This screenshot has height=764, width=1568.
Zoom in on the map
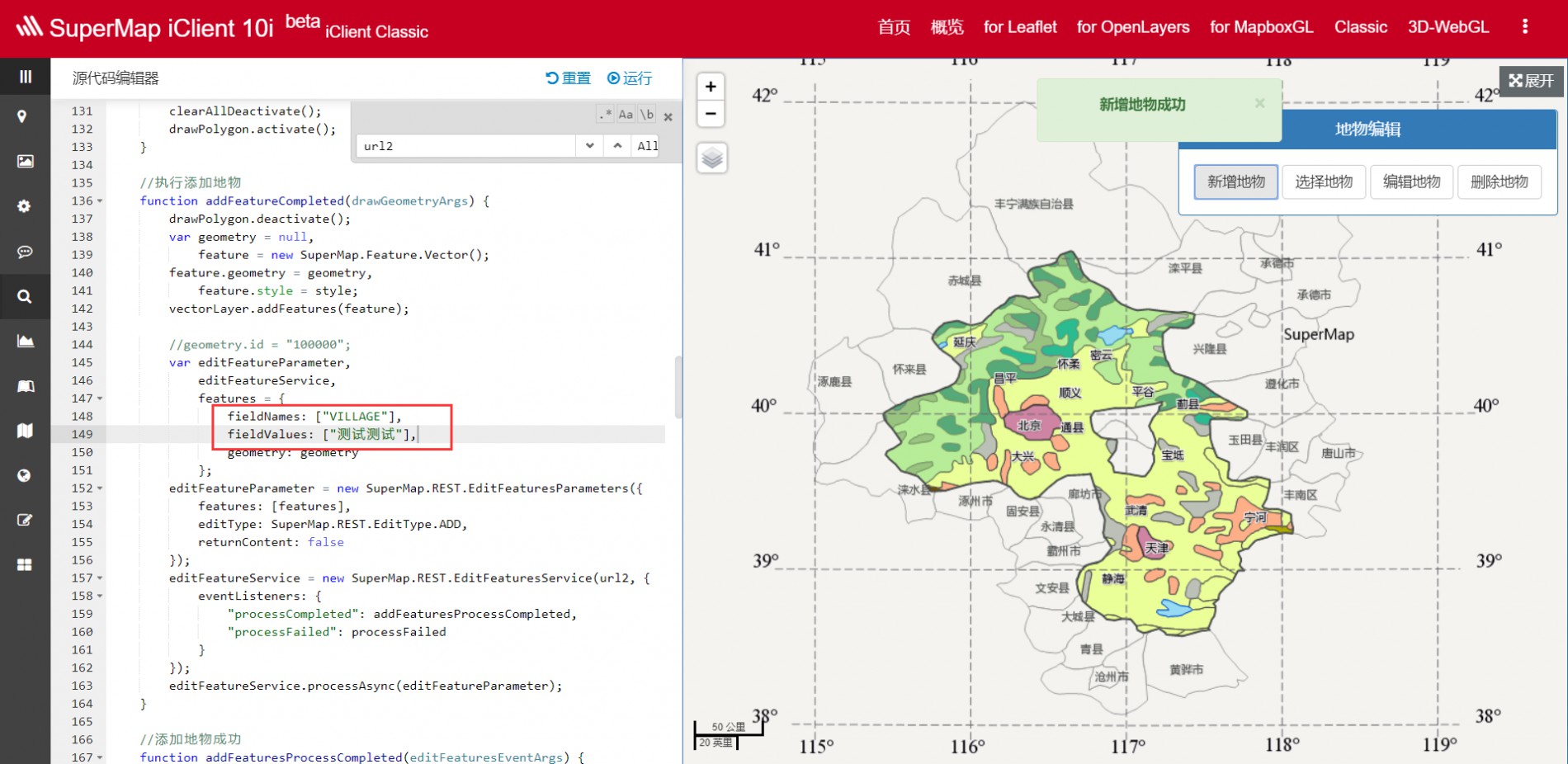711,87
